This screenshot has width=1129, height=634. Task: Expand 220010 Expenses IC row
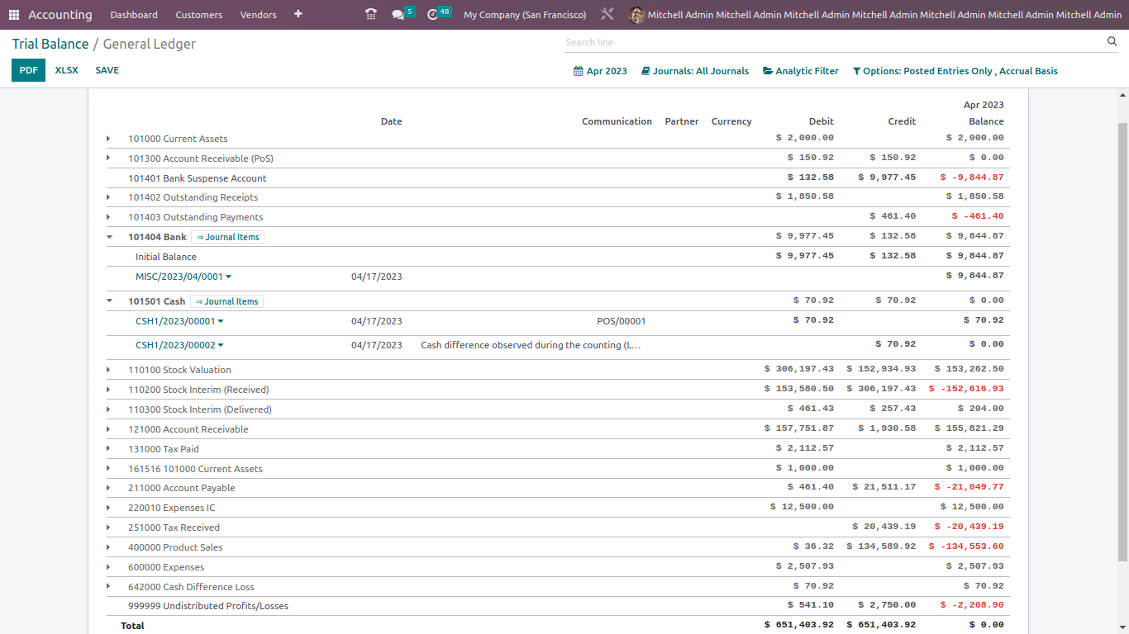[109, 507]
